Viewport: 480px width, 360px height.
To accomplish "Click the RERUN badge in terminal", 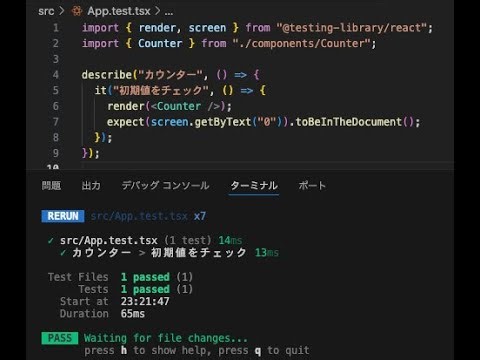I will 63,216.
